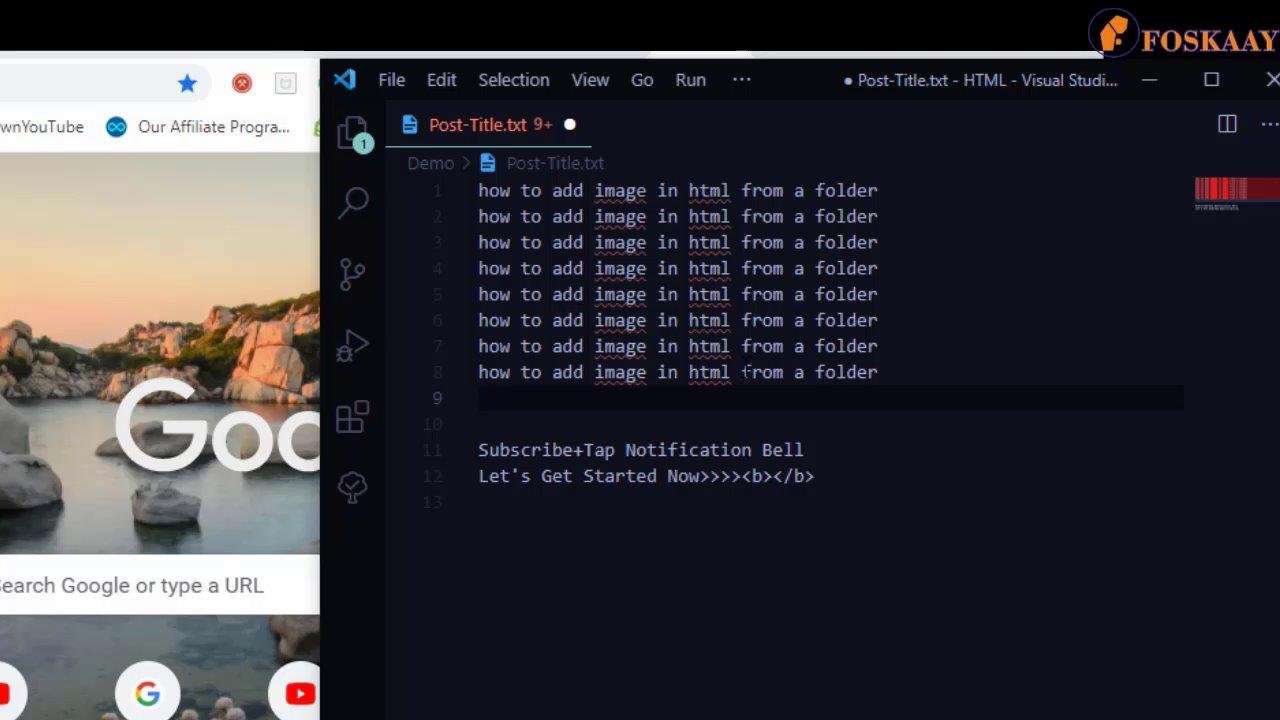Screen dimensions: 1280x720
Task: Toggle the Split Editor layout icon
Action: (1227, 124)
